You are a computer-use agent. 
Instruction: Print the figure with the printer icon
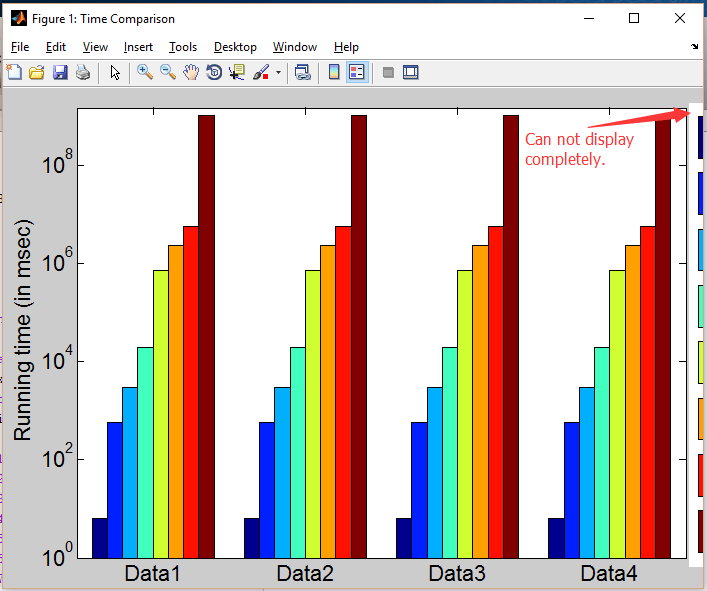pyautogui.click(x=83, y=72)
